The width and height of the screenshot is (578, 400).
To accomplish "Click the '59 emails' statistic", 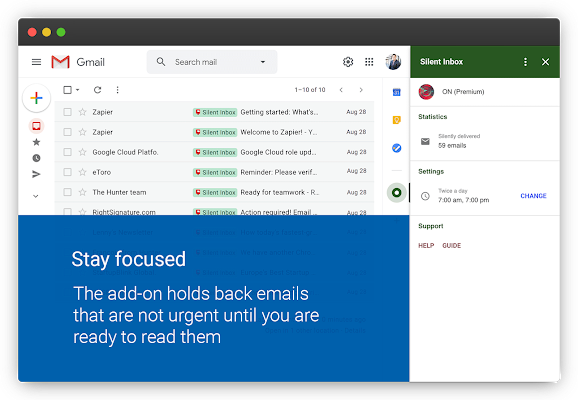I will click(x=452, y=146).
